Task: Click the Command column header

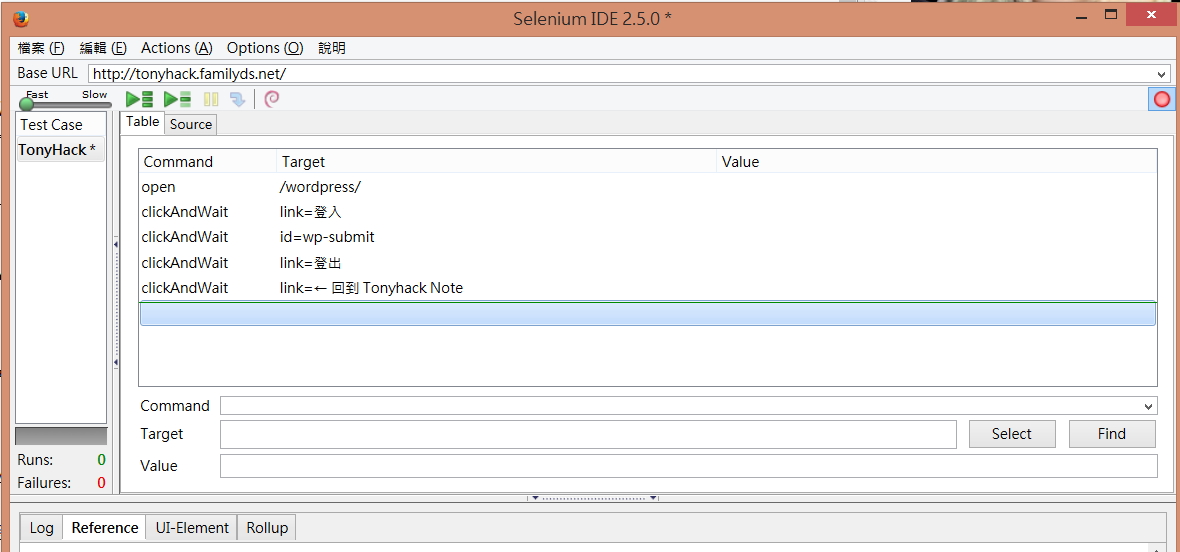Action: (208, 162)
